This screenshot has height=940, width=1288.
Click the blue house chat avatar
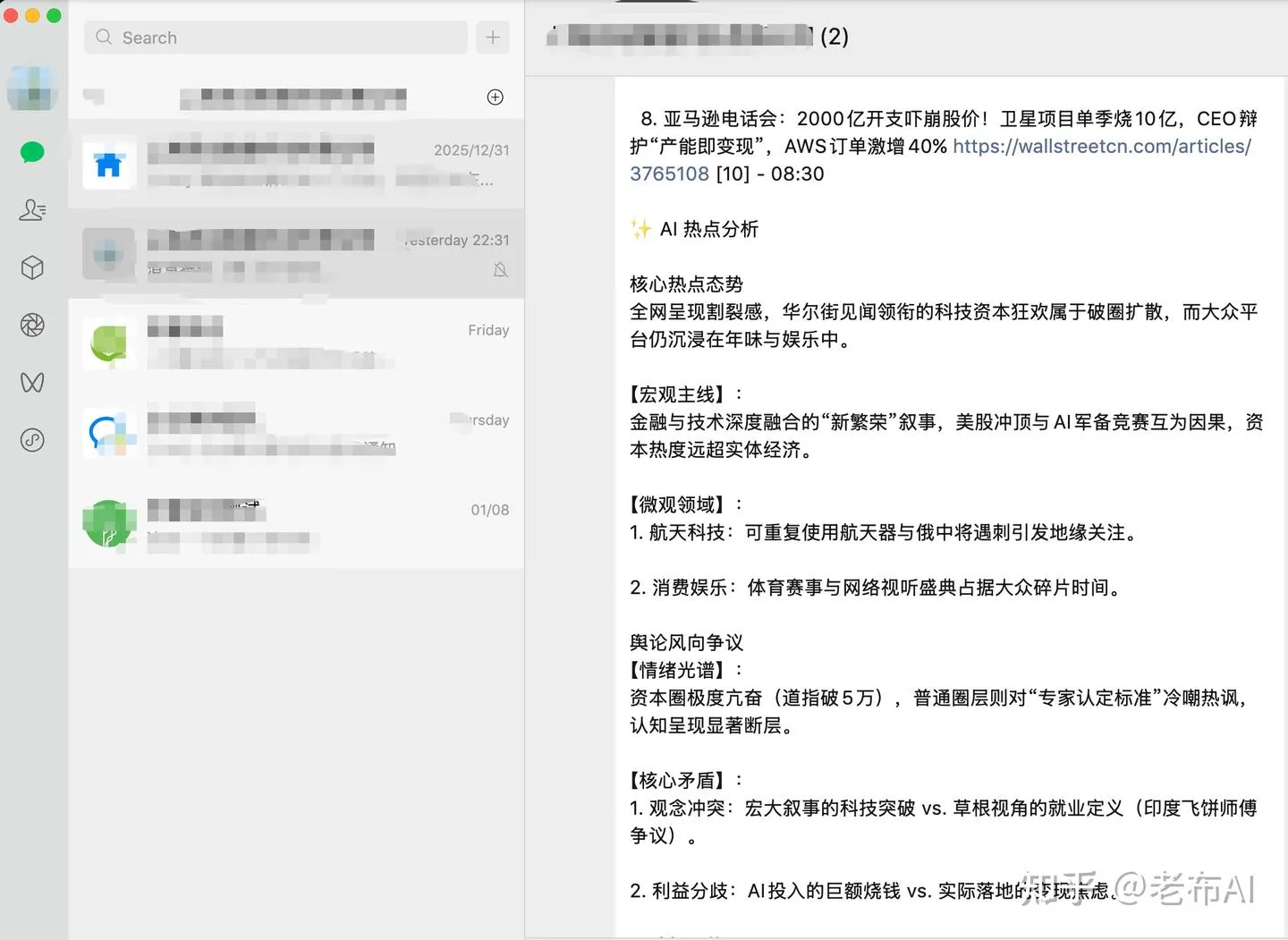coord(109,164)
